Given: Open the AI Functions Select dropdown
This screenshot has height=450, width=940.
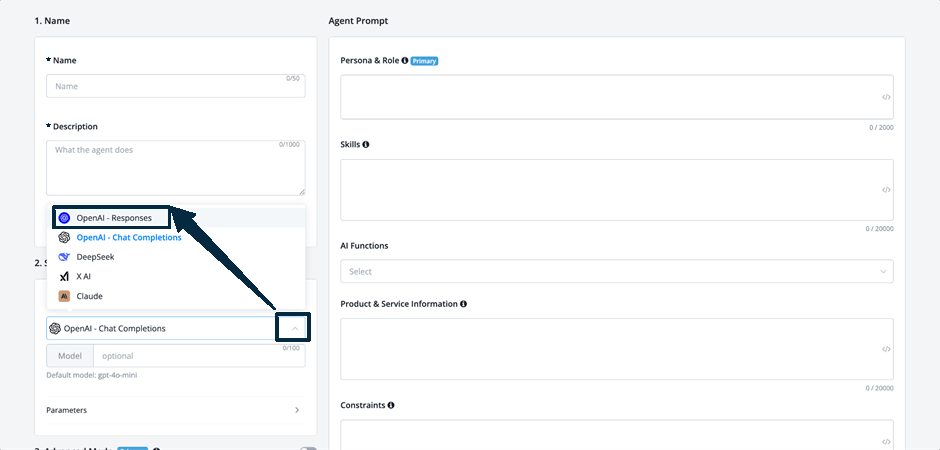Looking at the screenshot, I should [x=617, y=271].
